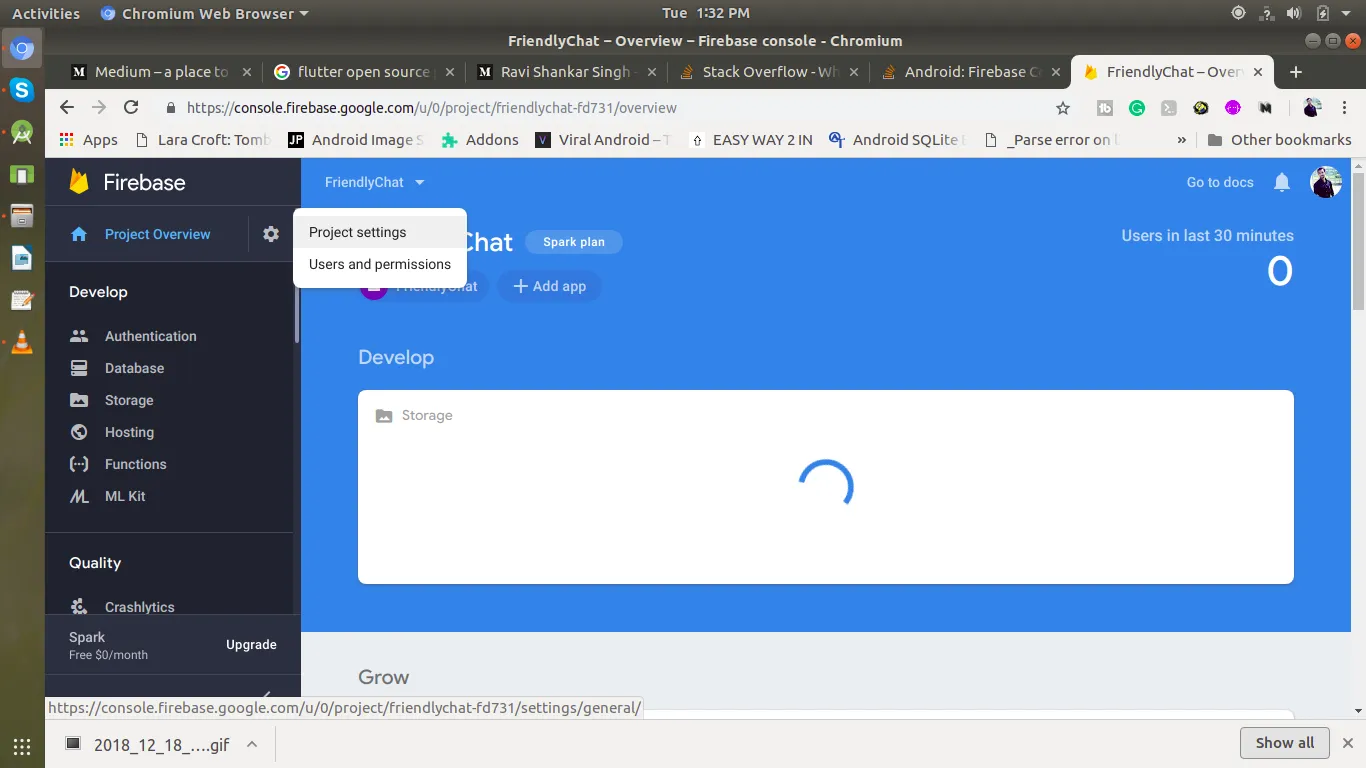1366x768 pixels.
Task: Expand the downloaded gif options chevron
Action: pyautogui.click(x=252, y=744)
